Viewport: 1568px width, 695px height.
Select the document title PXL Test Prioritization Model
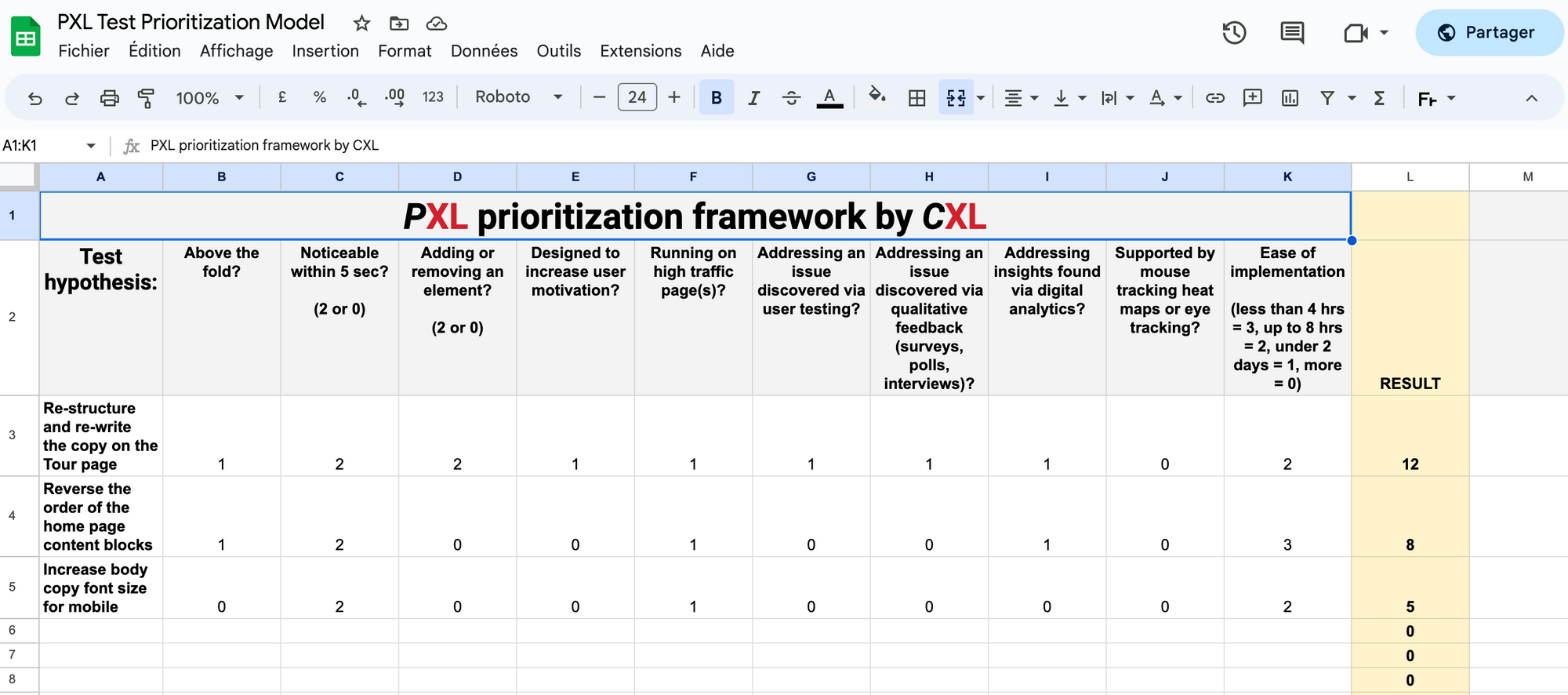(x=191, y=22)
